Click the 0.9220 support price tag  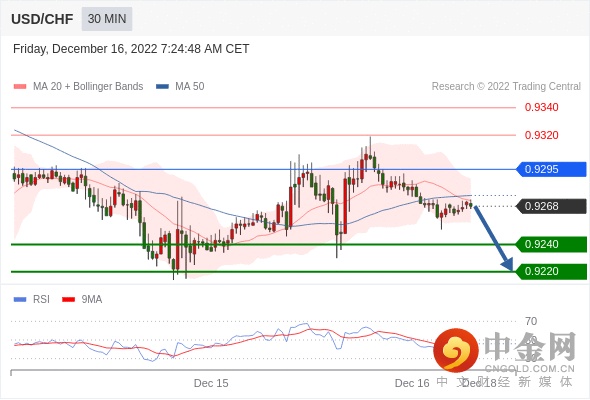coord(551,271)
